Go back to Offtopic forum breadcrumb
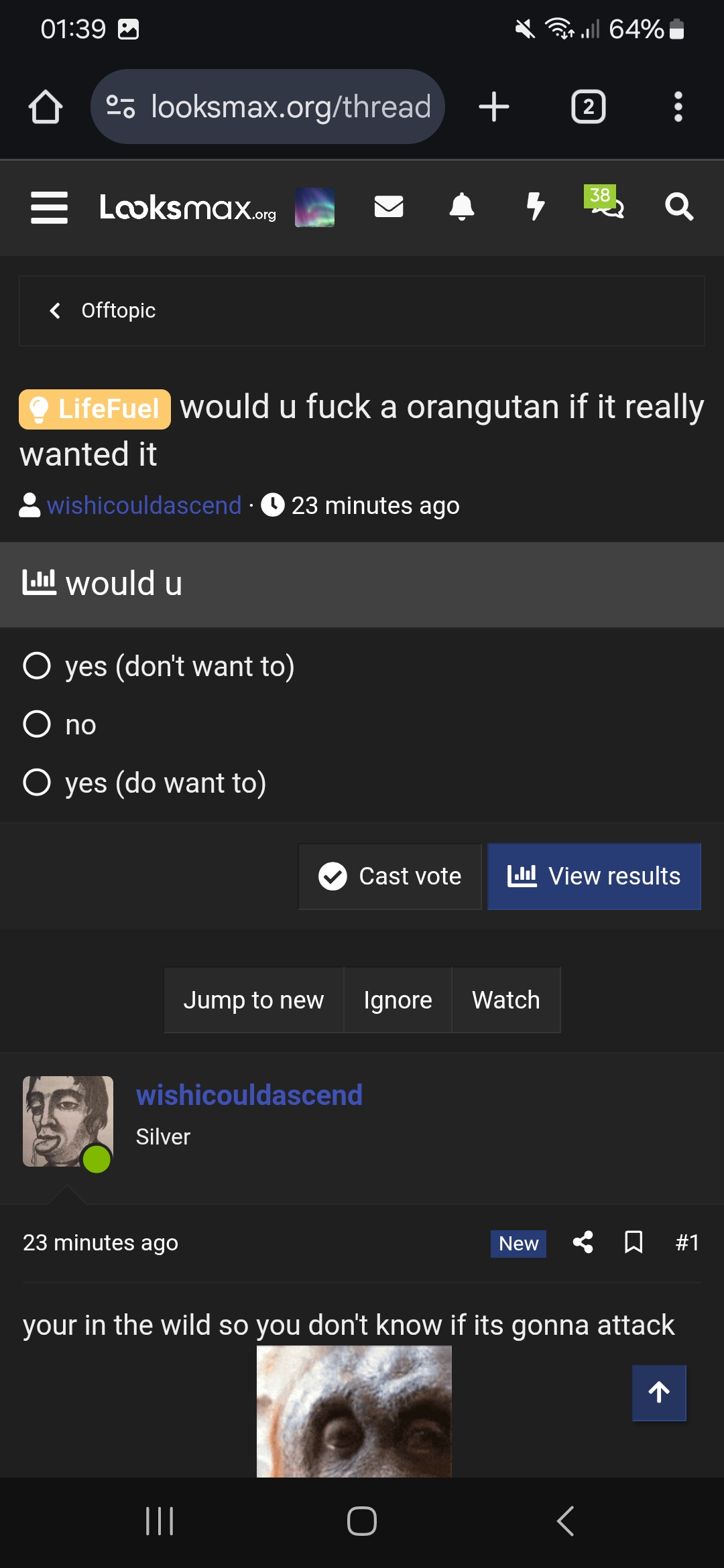Screen dimensions: 724x1568 (x=118, y=311)
